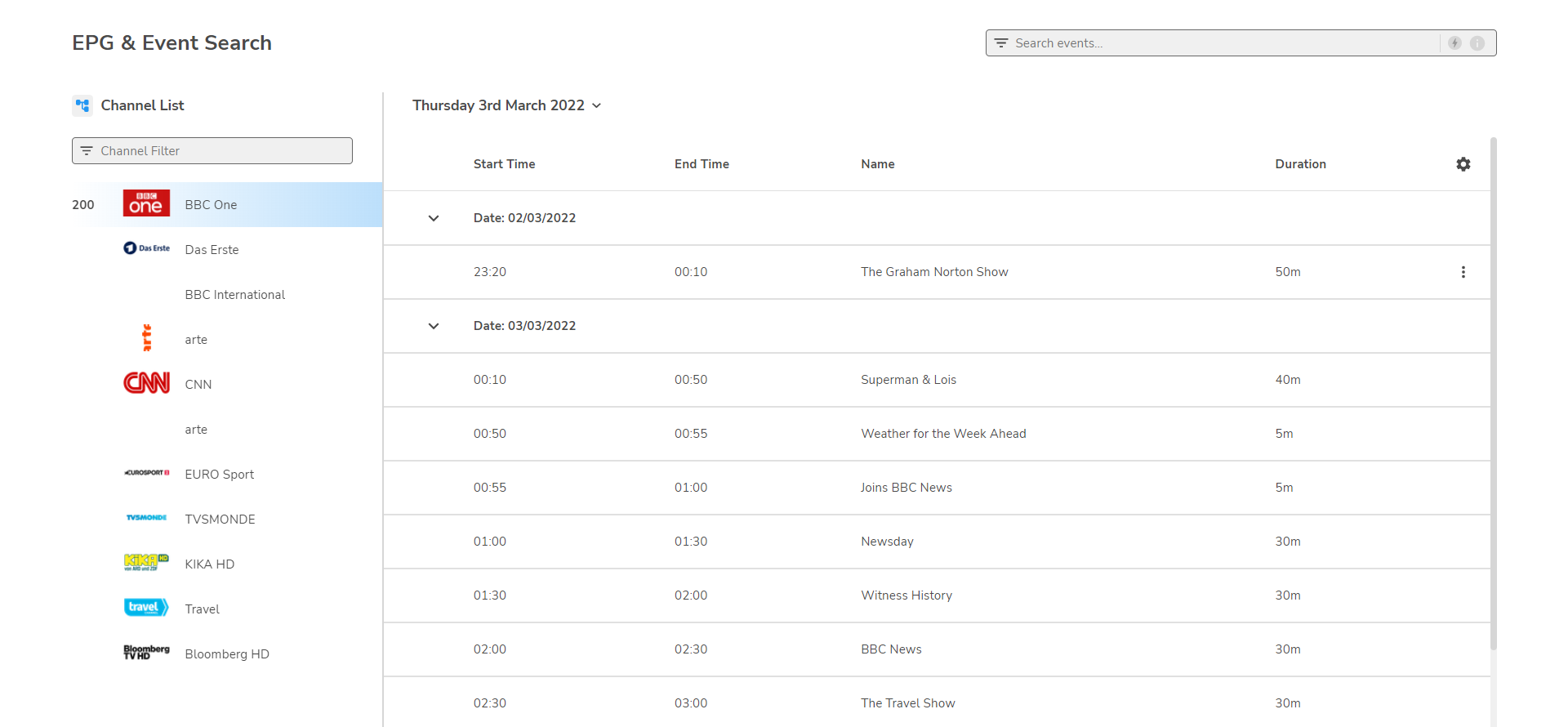Click the info icon in search bar
This screenshot has width=1568, height=727.
click(x=1477, y=43)
